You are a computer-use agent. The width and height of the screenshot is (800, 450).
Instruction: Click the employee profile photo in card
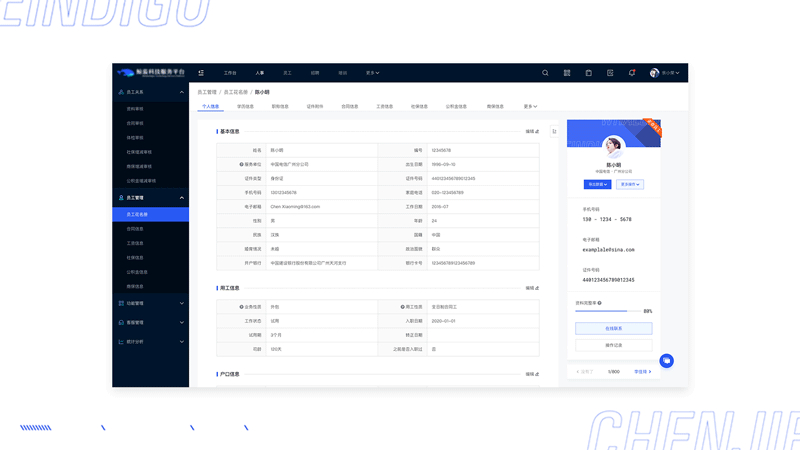tap(613, 147)
